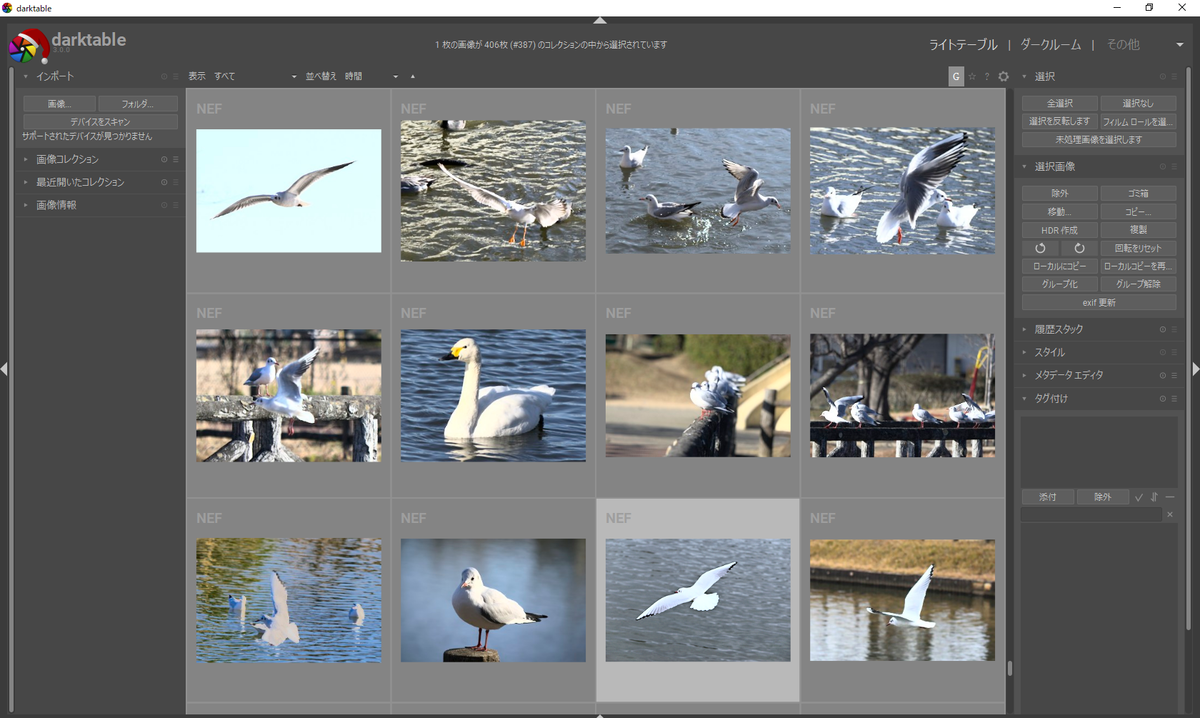Collapse right panel with side arrow
This screenshot has width=1200, height=718.
pyautogui.click(x=1196, y=369)
